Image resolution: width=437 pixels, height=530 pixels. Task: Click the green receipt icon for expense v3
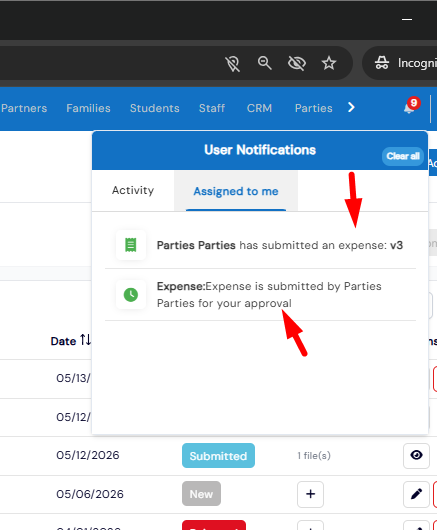click(x=131, y=245)
